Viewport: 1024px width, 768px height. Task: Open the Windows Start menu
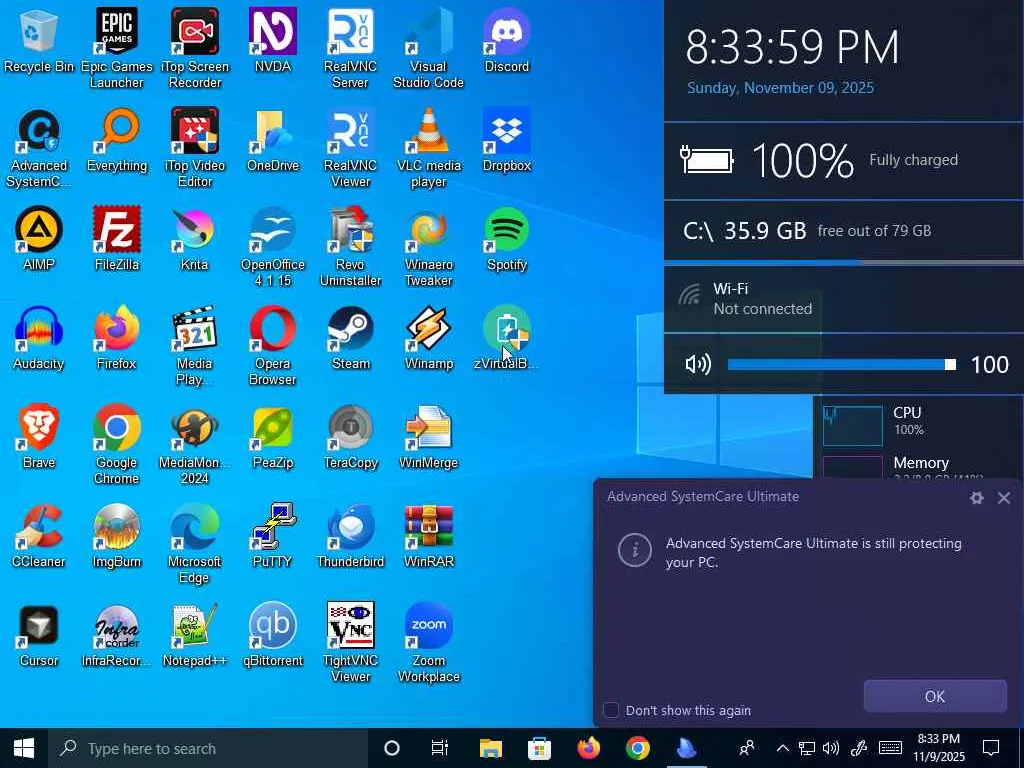pos(24,748)
